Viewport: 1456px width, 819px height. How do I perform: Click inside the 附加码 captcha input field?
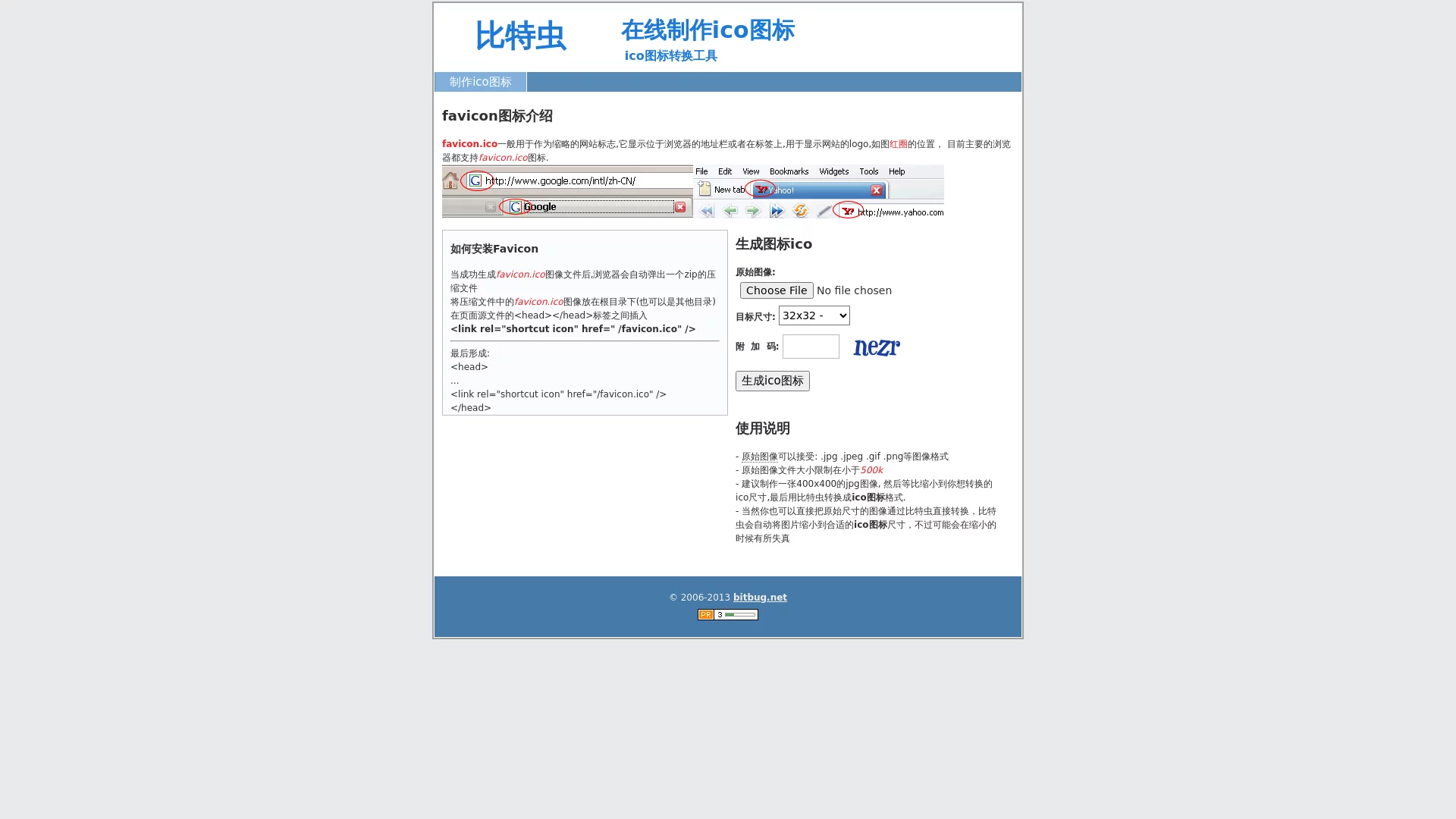click(x=810, y=347)
